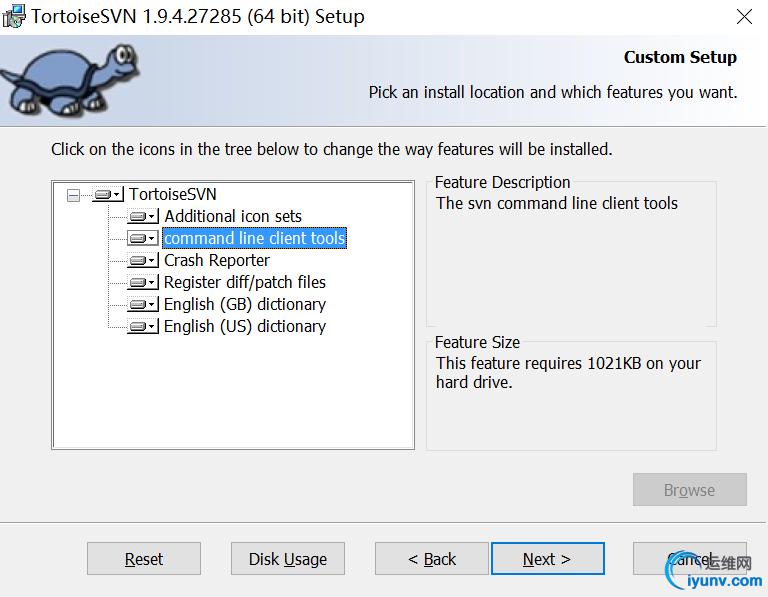
Task: Open Disk Usage information
Action: pos(288,559)
